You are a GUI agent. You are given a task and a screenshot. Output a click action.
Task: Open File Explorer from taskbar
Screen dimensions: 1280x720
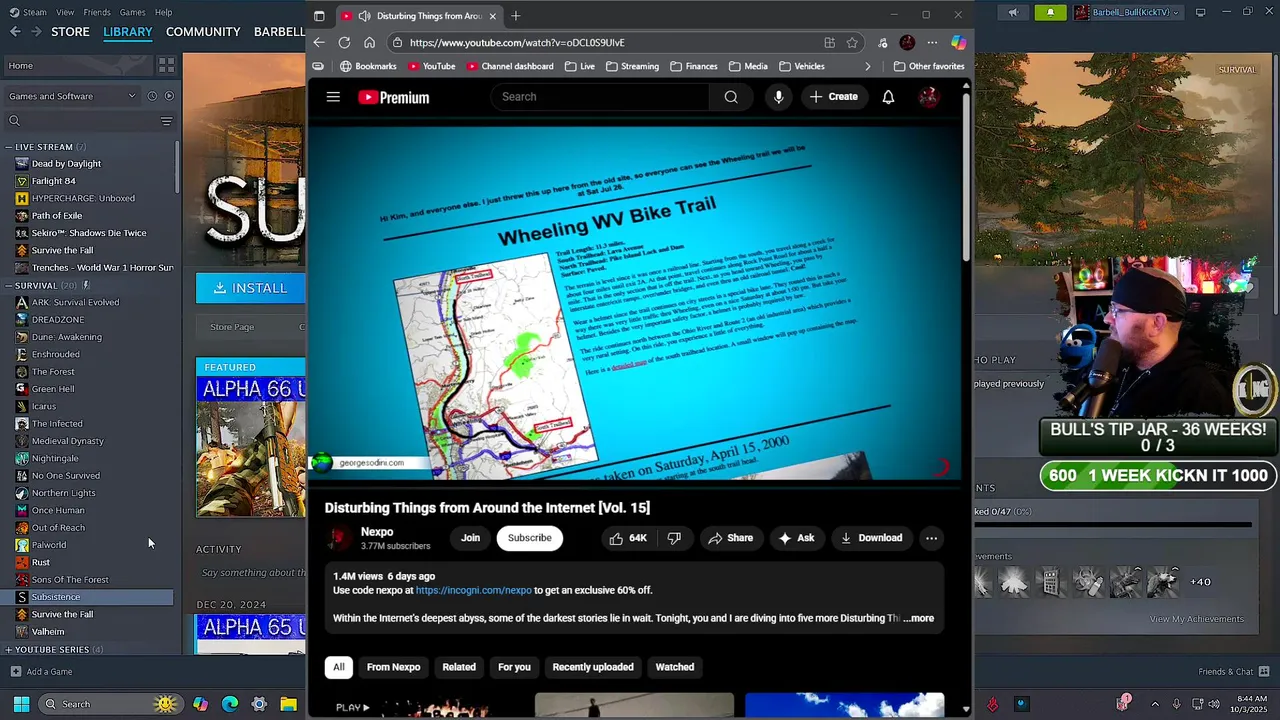pos(288,704)
